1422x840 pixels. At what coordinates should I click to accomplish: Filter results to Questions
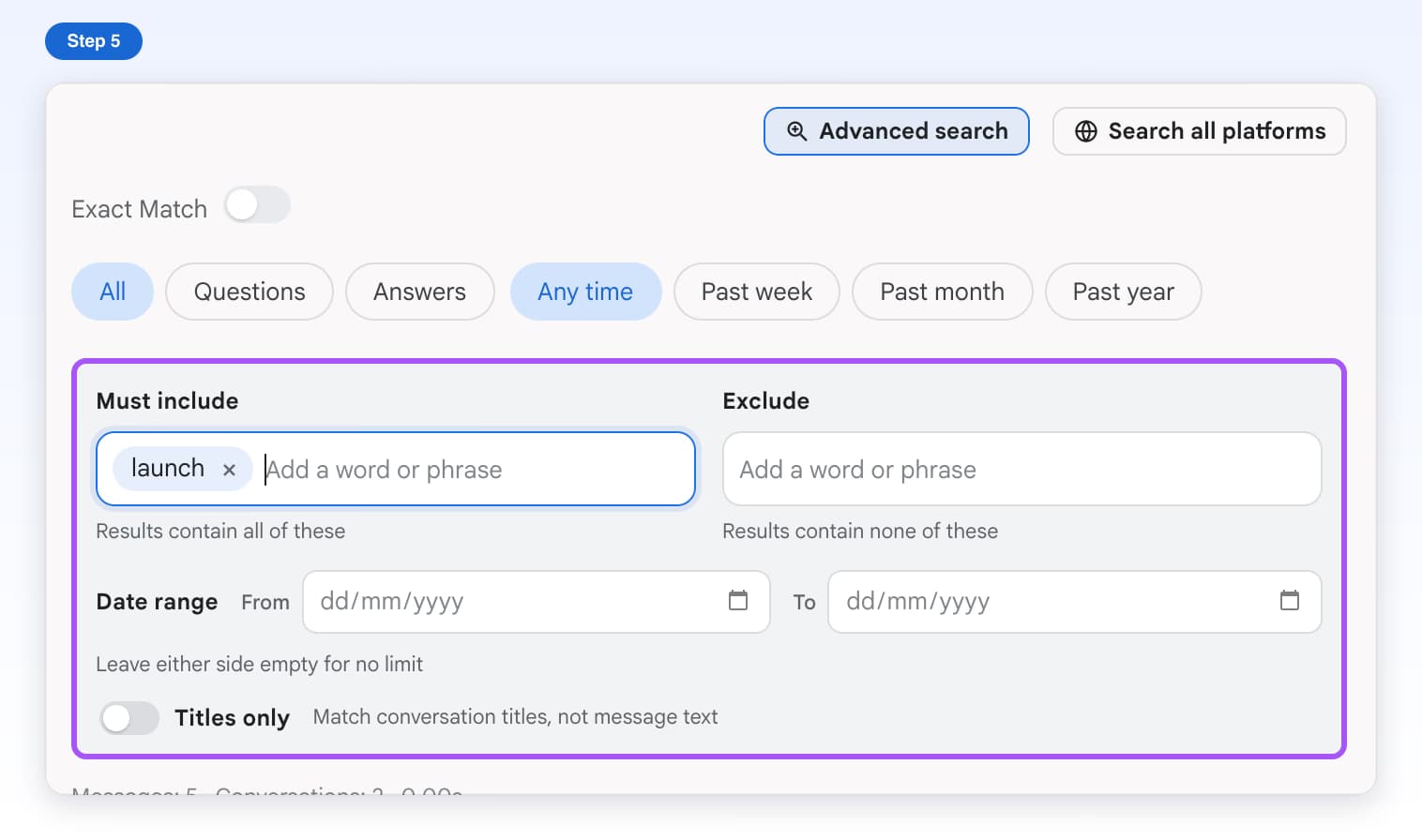250,292
